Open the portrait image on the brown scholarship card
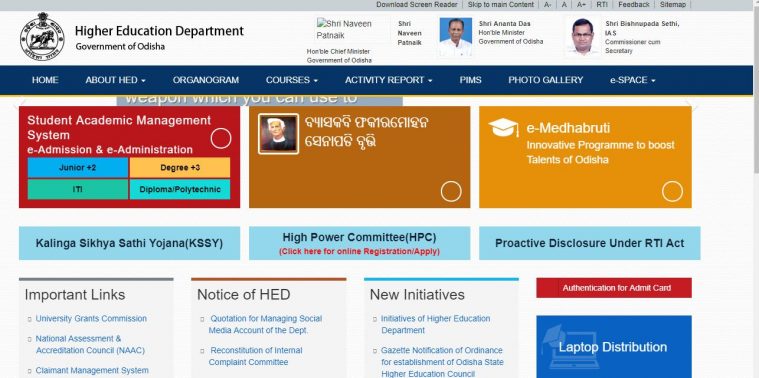The width and height of the screenshot is (759, 378). 278,134
